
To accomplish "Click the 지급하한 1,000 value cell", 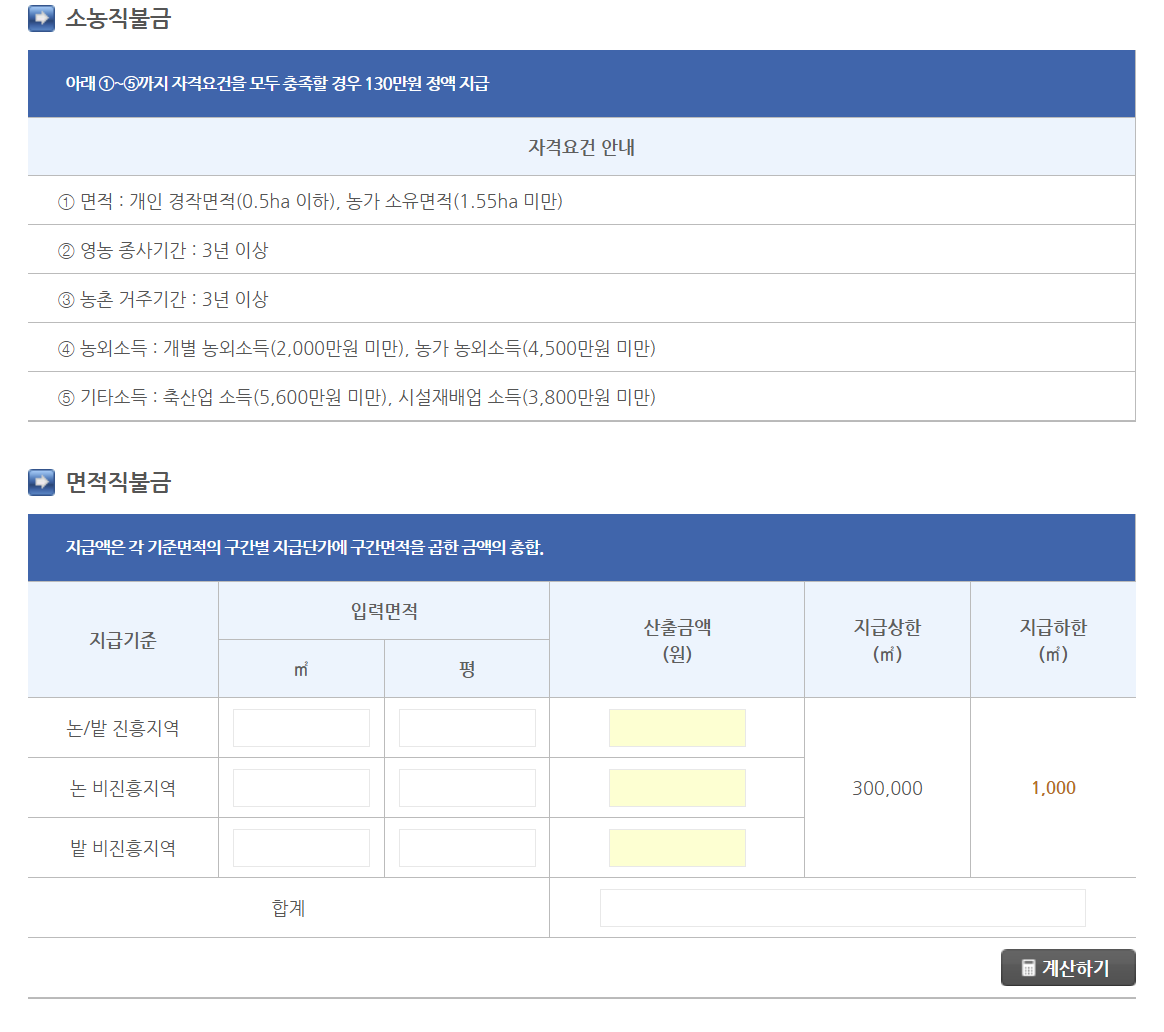I will (x=1052, y=787).
